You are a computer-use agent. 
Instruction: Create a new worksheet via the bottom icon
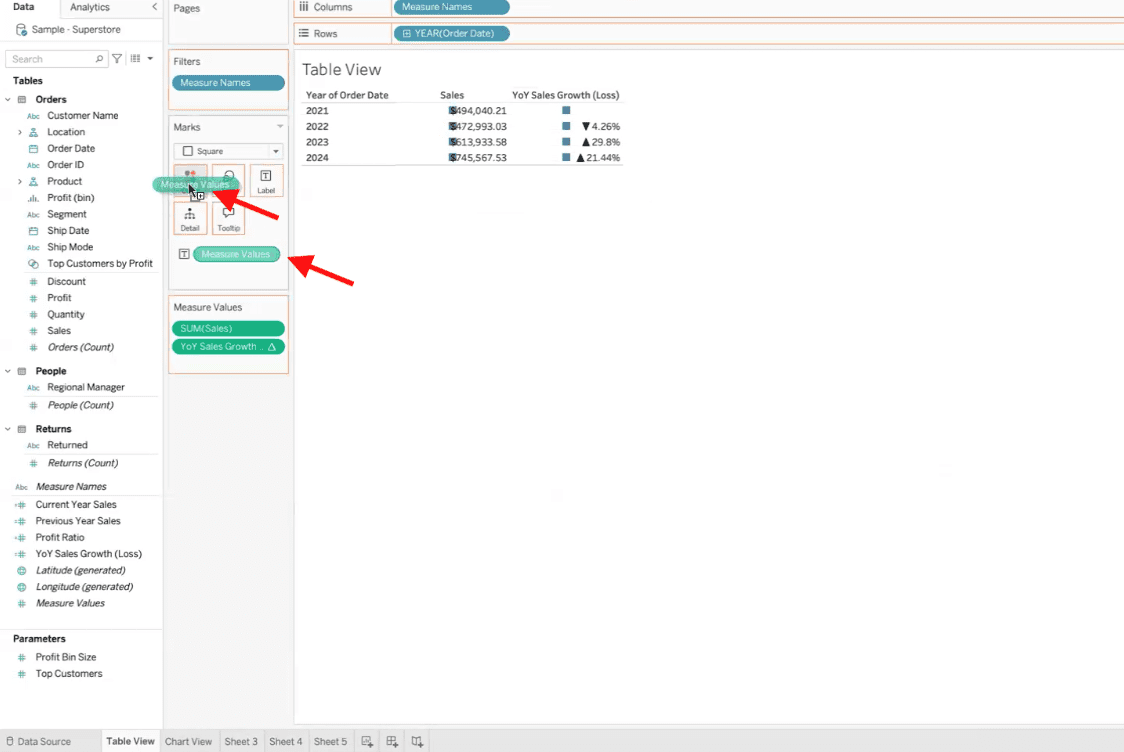pyautogui.click(x=366, y=741)
